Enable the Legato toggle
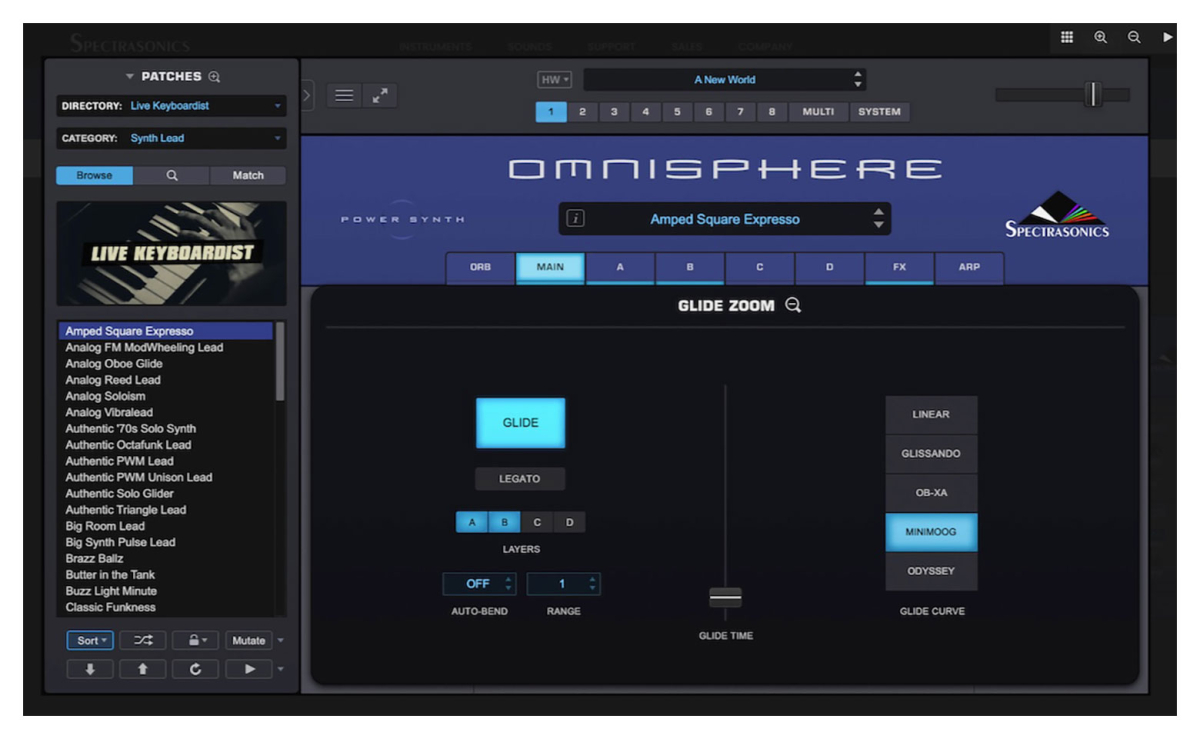This screenshot has height=739, width=1200. click(x=520, y=479)
